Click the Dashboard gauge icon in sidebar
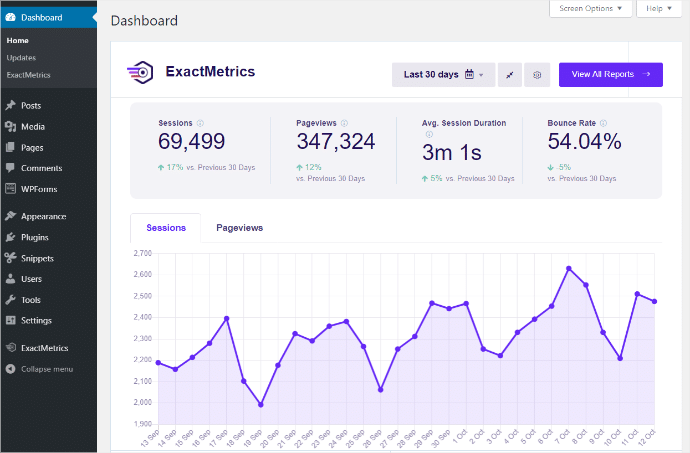Screen dimensions: 690x453 (11, 18)
